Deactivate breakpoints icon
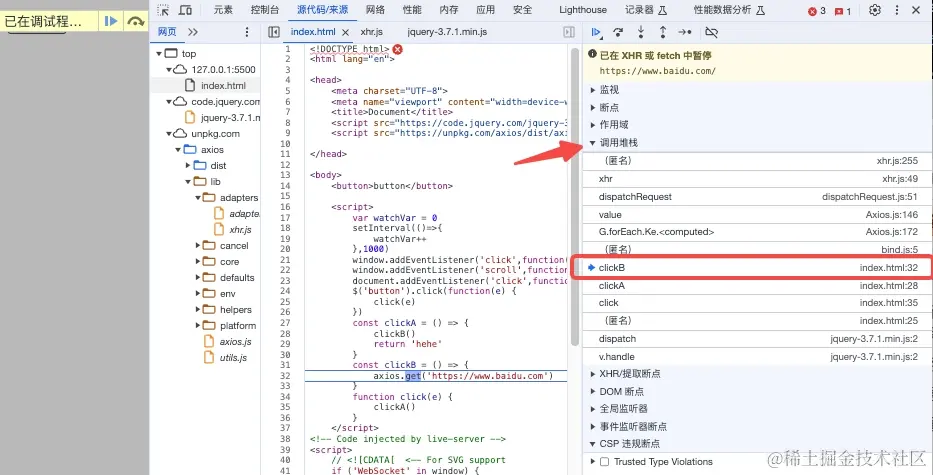Viewport: 933px width, 475px height. pos(711,32)
